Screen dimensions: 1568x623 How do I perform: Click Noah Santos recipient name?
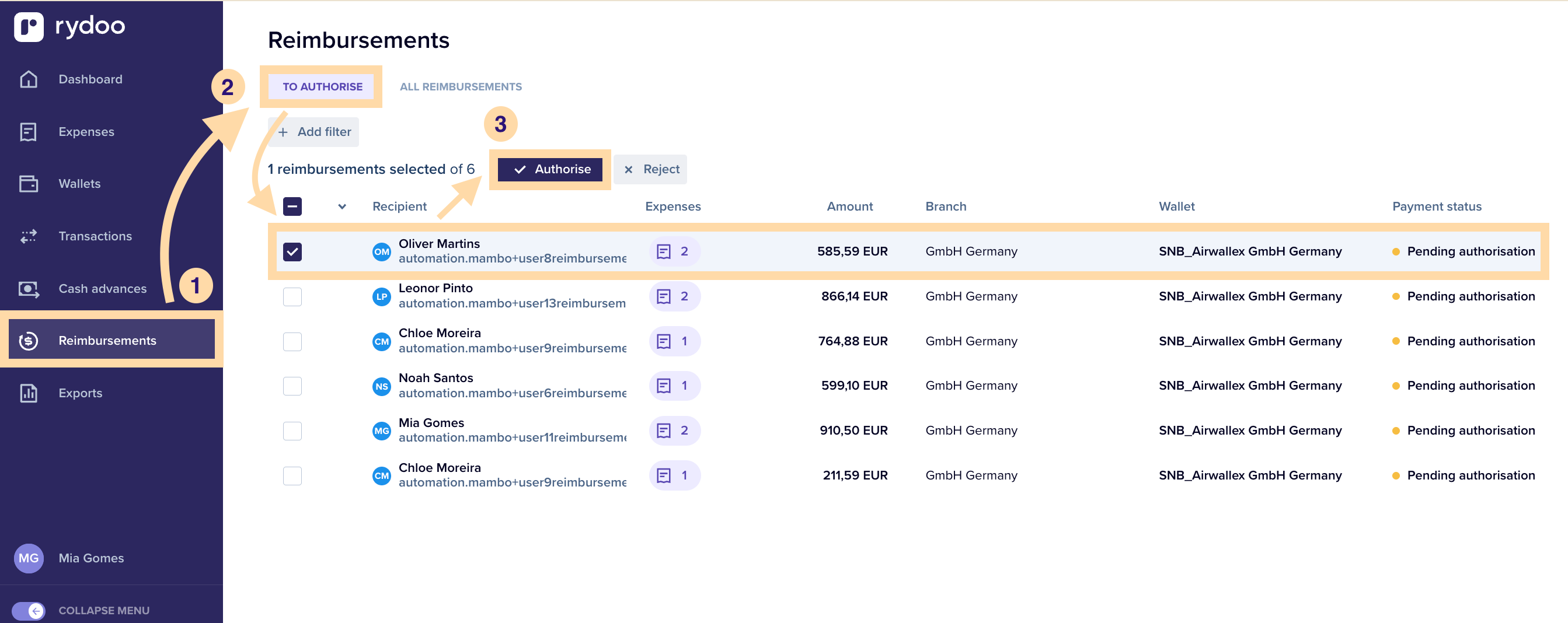coord(436,378)
